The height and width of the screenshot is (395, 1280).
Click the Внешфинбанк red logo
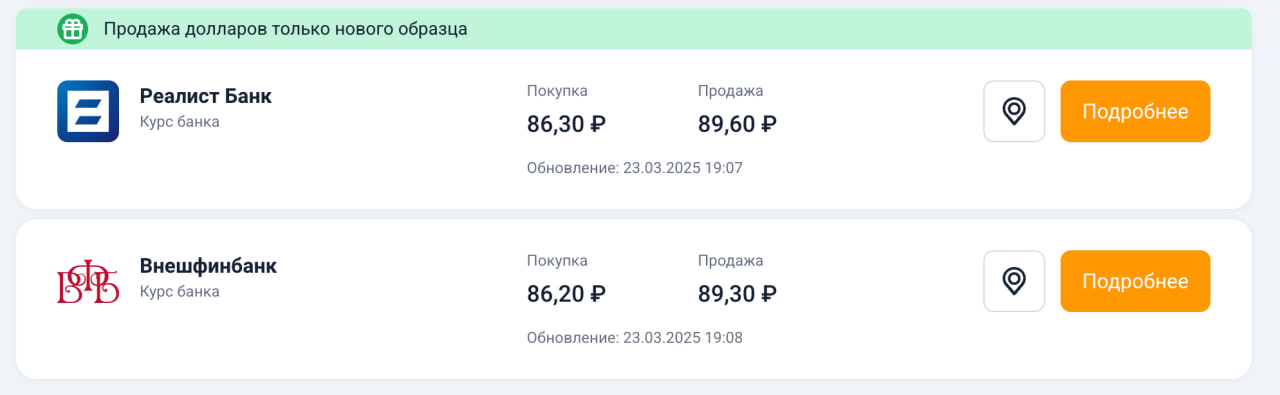point(88,281)
